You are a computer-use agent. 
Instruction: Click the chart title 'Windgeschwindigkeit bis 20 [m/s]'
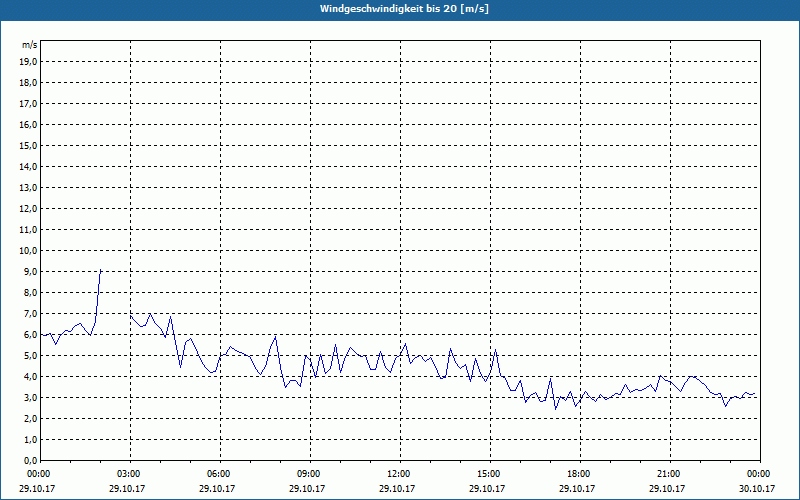click(404, 9)
